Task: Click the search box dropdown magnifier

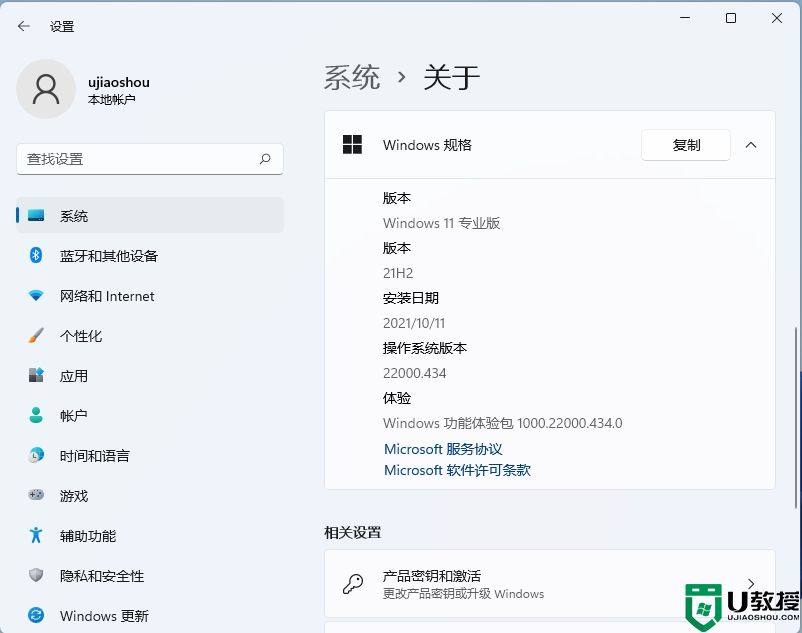Action: pyautogui.click(x=265, y=159)
